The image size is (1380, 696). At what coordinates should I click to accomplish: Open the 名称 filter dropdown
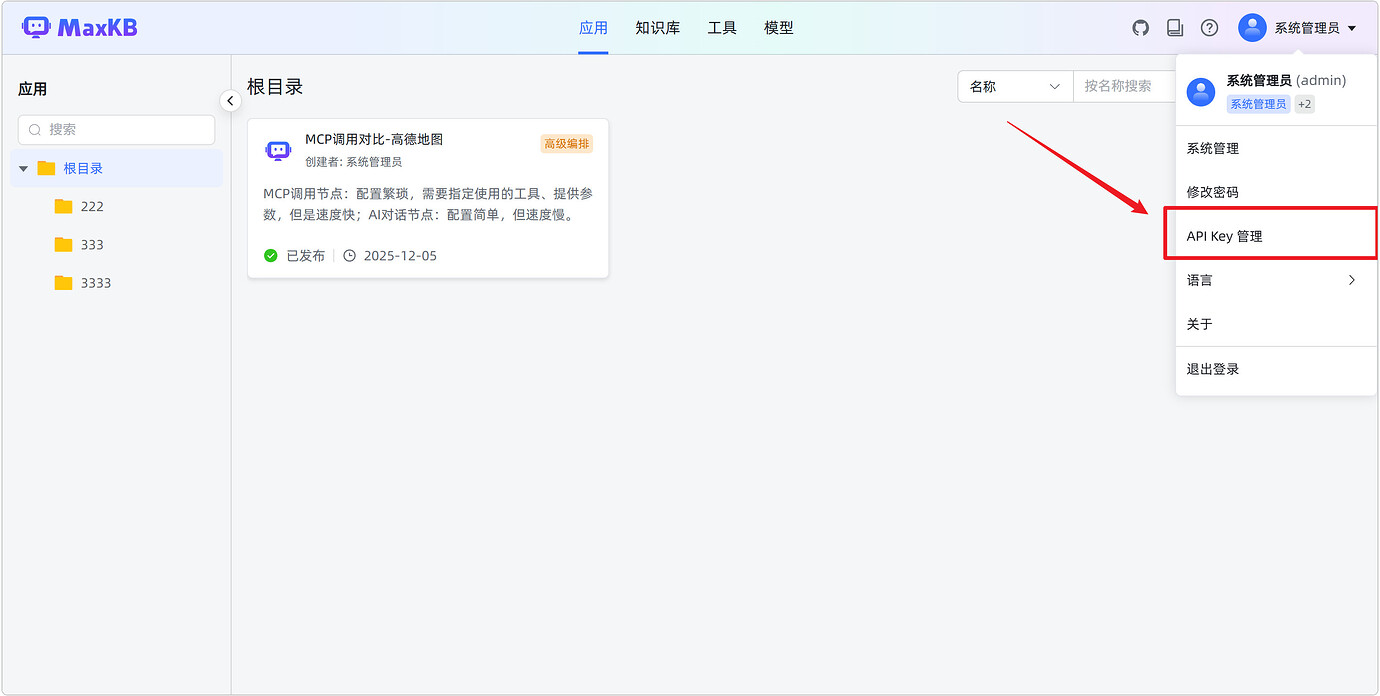(1015, 86)
